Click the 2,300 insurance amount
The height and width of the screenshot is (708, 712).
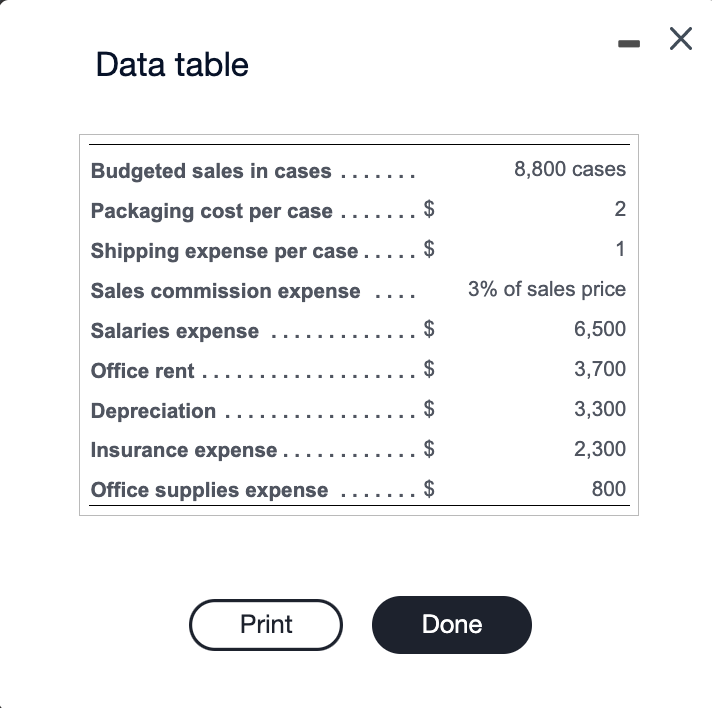600,449
